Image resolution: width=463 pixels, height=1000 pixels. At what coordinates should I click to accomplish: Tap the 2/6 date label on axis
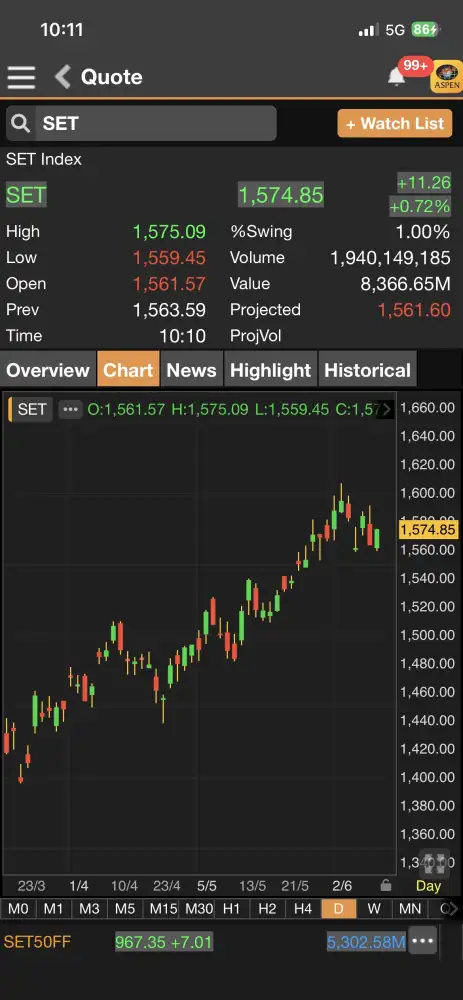[342, 886]
